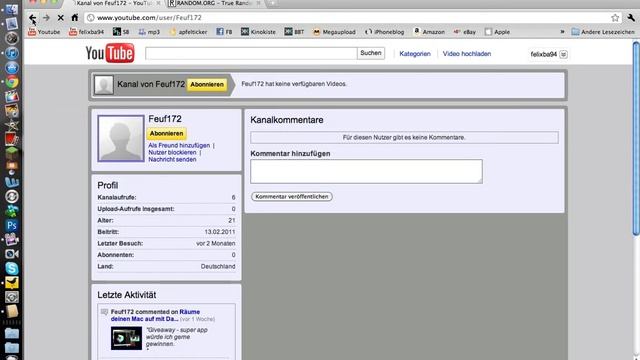The height and width of the screenshot is (360, 640).
Task: Click the Kommentar hinzufügen text box
Action: pos(366,171)
